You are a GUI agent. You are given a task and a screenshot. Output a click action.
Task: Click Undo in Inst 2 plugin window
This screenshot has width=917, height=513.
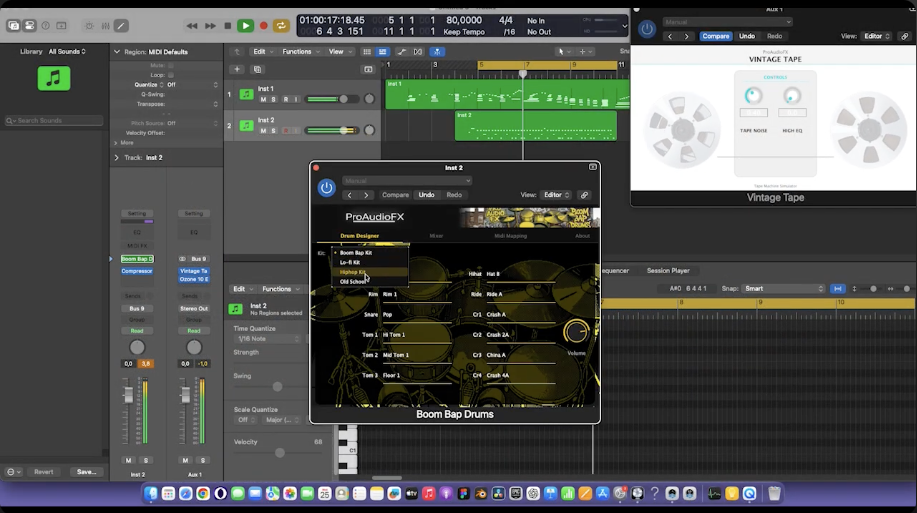click(x=426, y=195)
